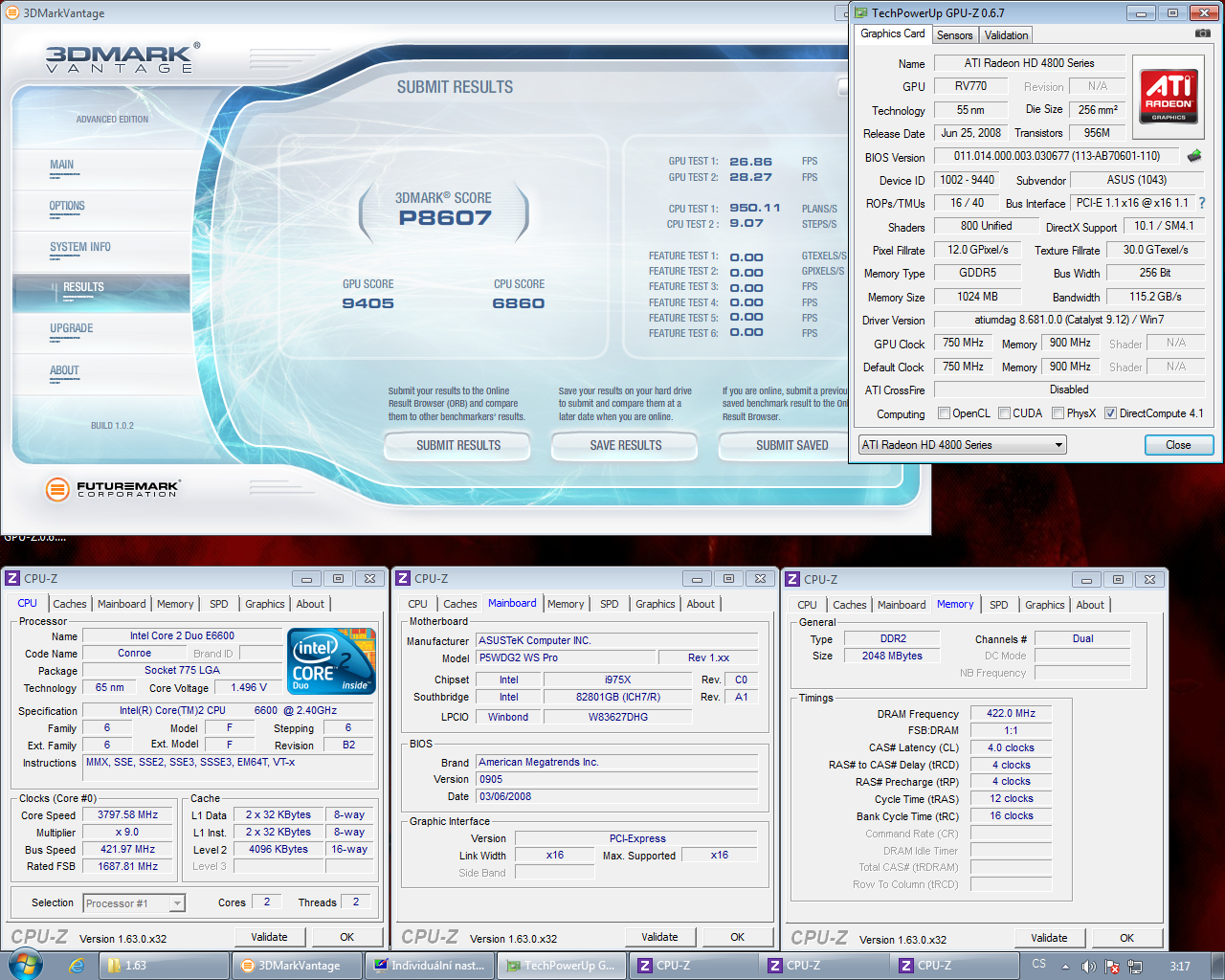
Task: Show hidden tray icons arrow
Action: (x=1065, y=966)
